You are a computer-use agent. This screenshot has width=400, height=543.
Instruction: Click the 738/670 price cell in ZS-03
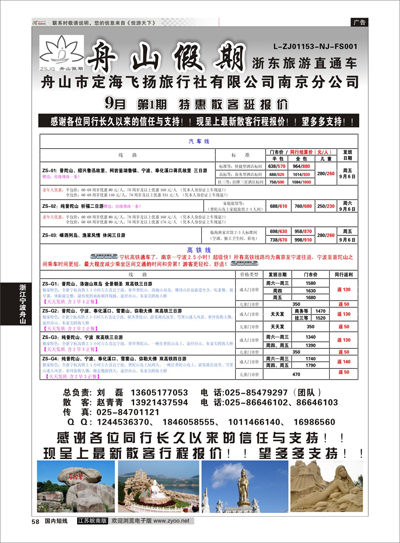278,240
